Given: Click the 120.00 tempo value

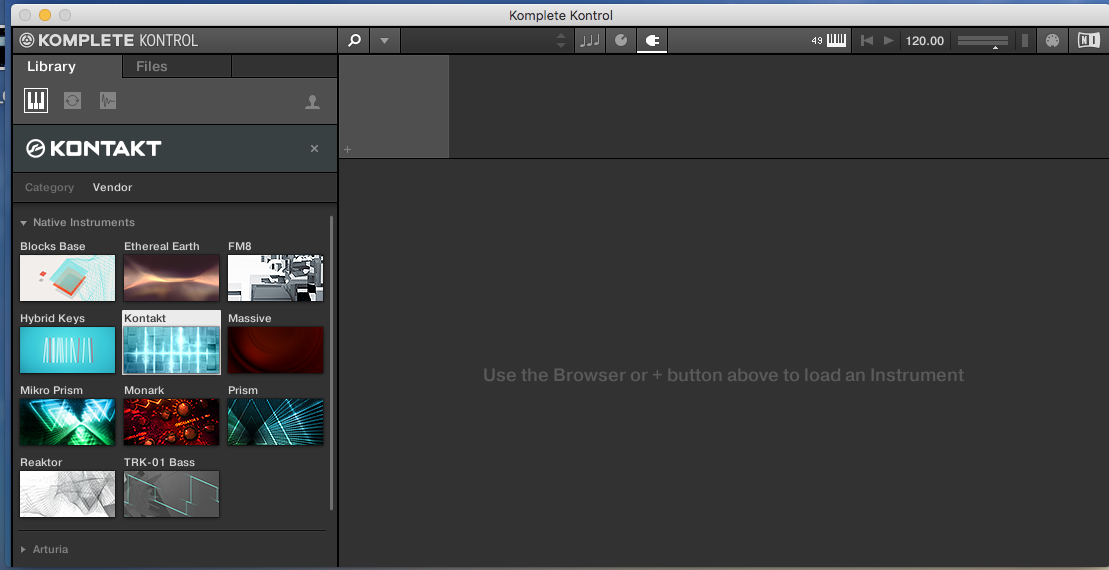Looking at the screenshot, I should click(924, 41).
